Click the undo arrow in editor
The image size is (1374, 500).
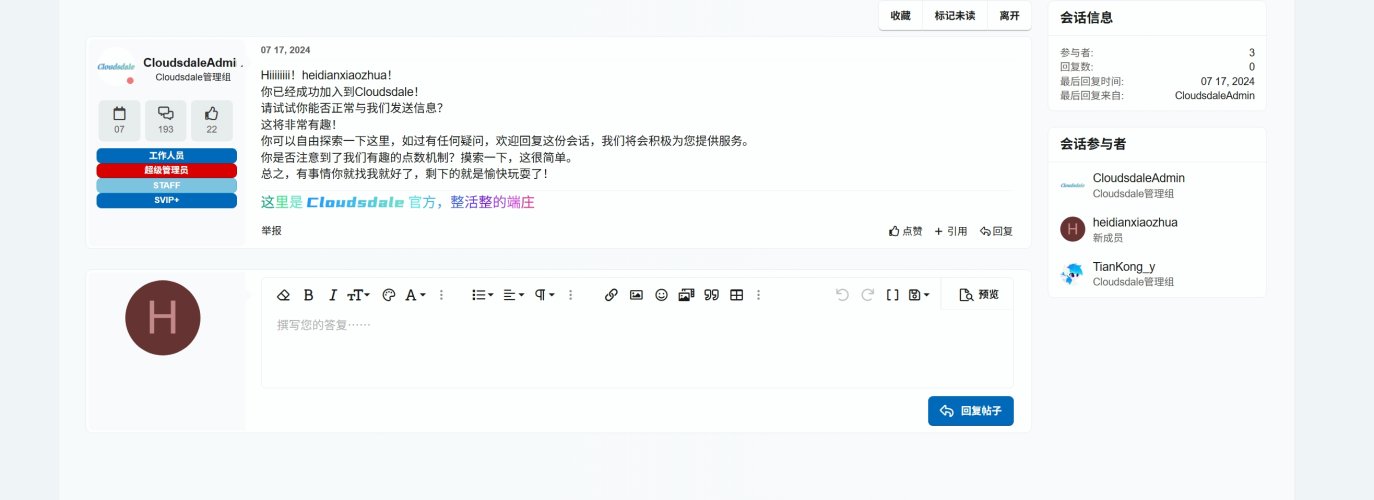[x=842, y=295]
